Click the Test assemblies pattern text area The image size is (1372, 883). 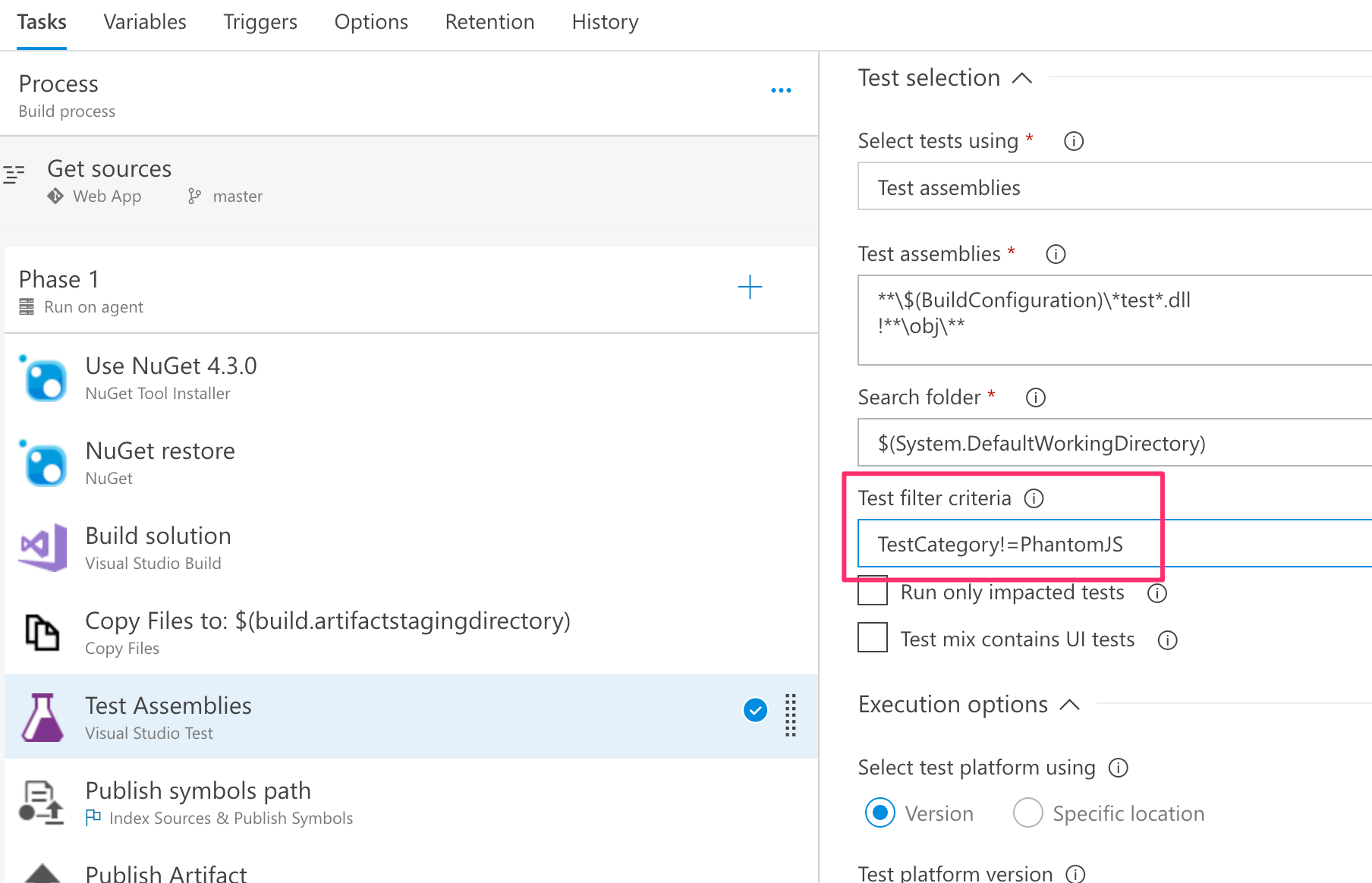[x=1115, y=320]
